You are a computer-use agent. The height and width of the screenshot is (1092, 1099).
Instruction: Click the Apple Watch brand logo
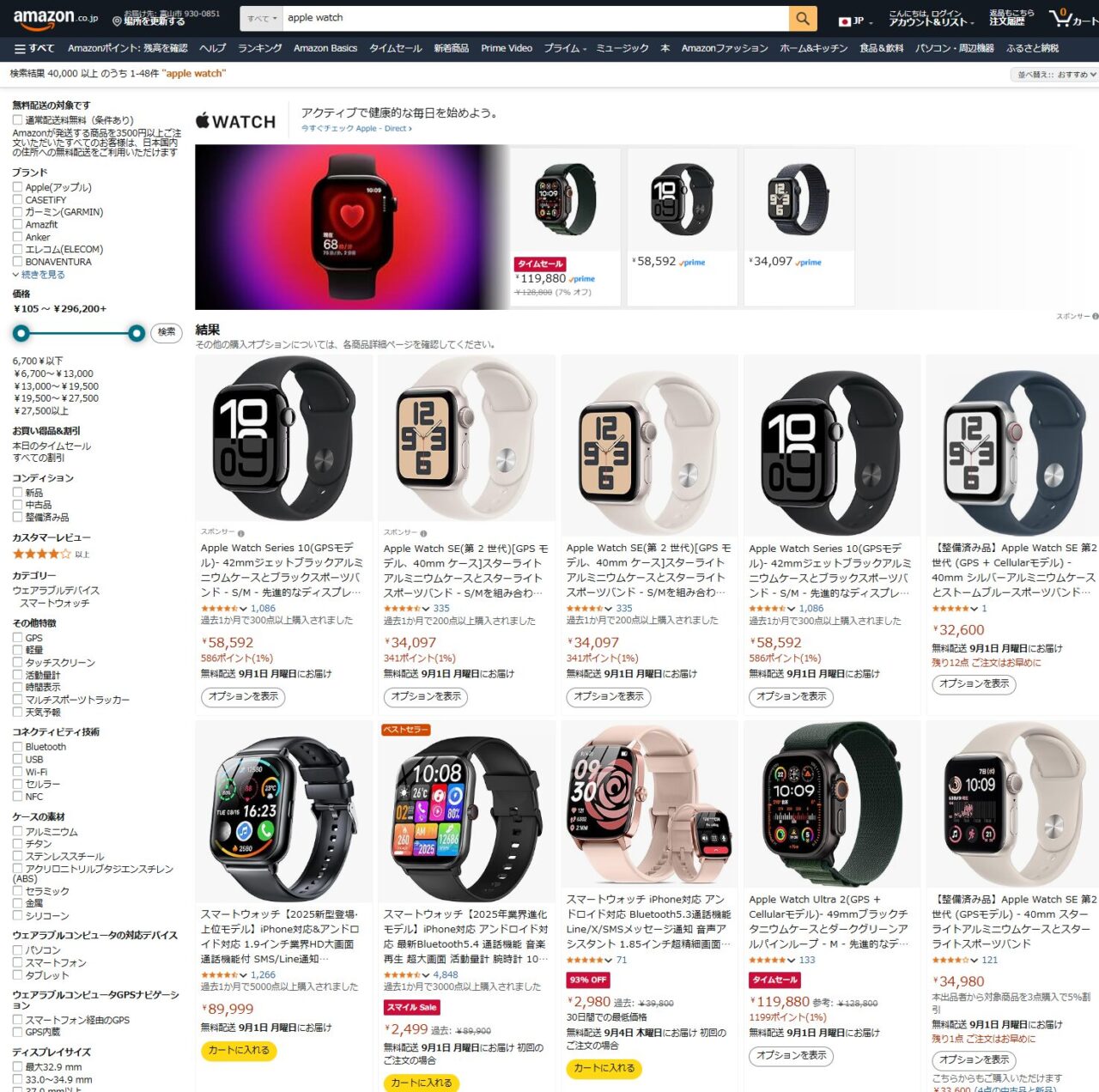coord(236,121)
